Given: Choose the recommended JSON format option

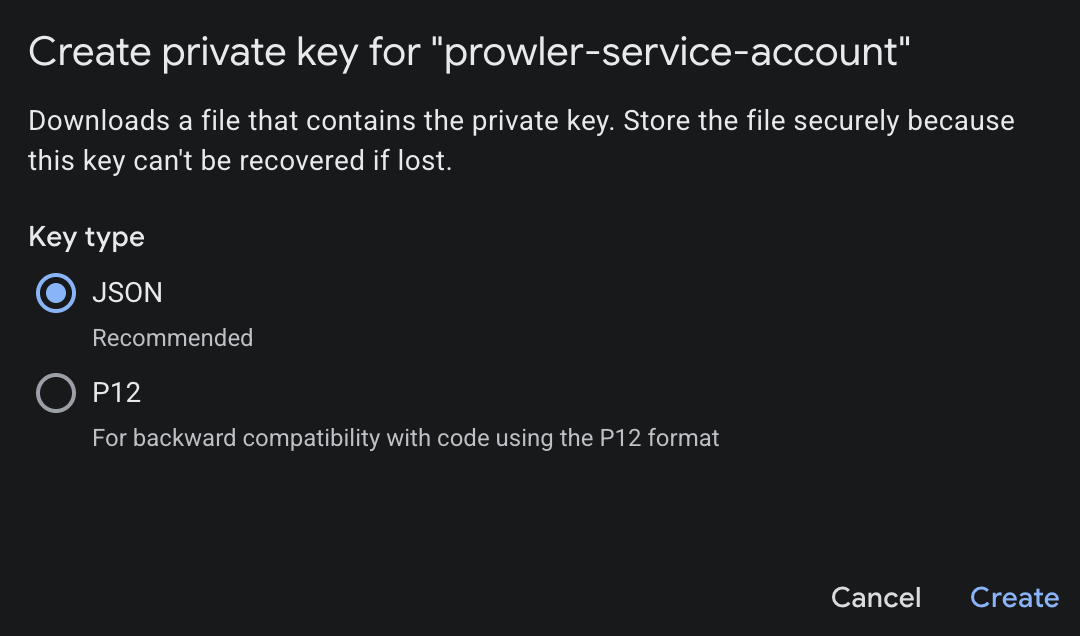Looking at the screenshot, I should click(x=55, y=292).
